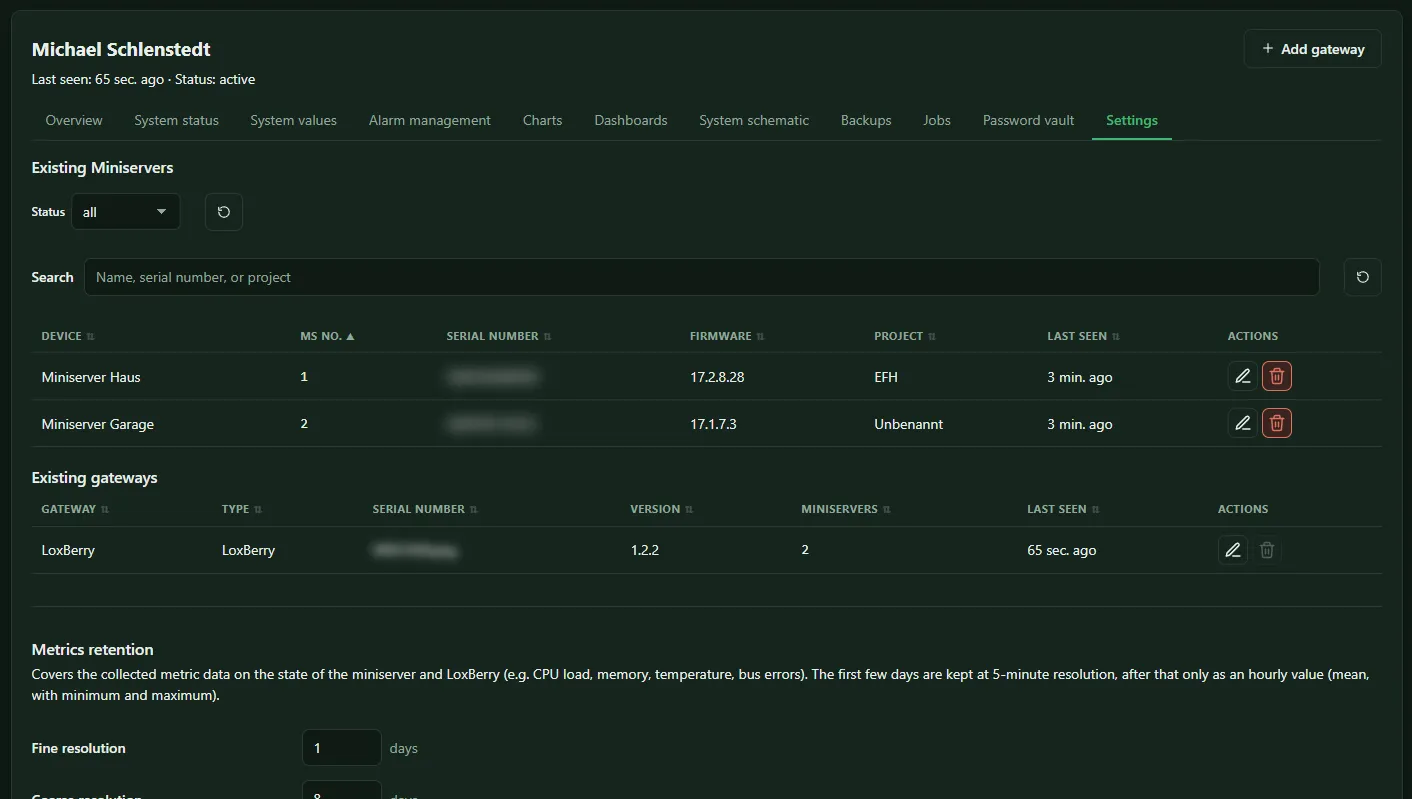This screenshot has height=799, width=1412.
Task: Sort Miniservers by MS No. column
Action: 328,336
